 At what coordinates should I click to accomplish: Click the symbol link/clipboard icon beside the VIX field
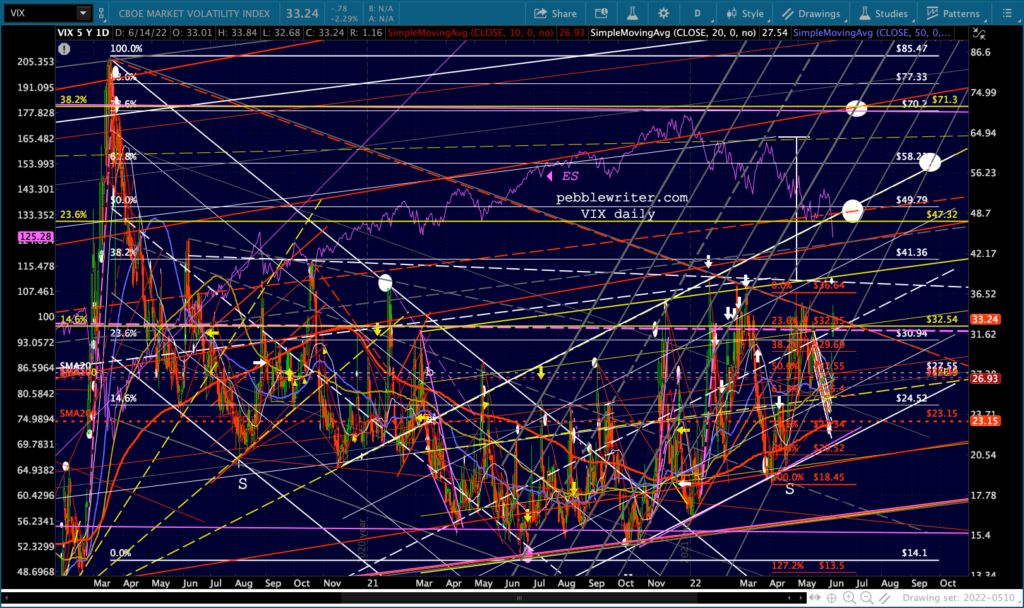pyautogui.click(x=101, y=13)
